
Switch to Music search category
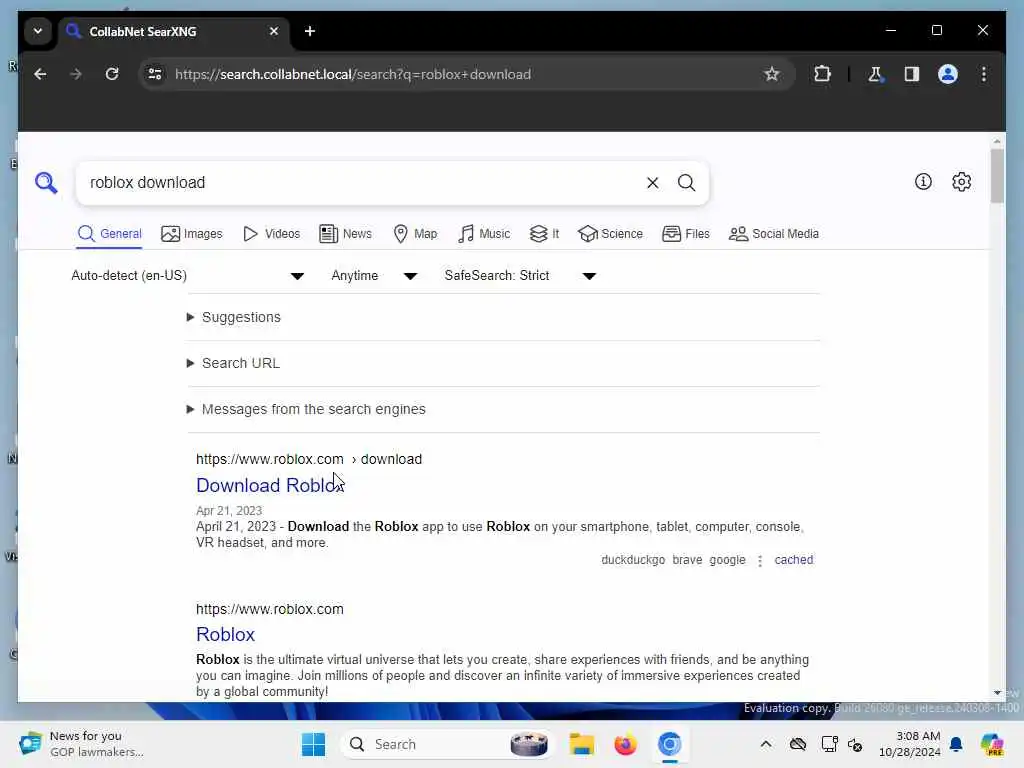484,234
